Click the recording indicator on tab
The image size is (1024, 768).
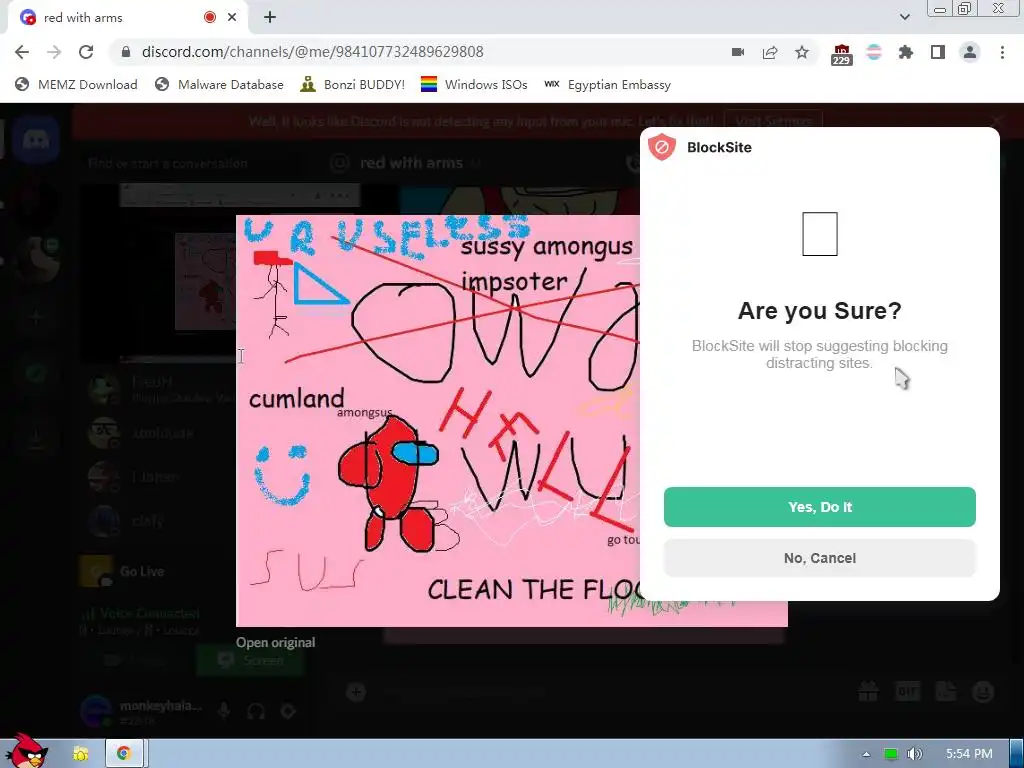point(210,18)
